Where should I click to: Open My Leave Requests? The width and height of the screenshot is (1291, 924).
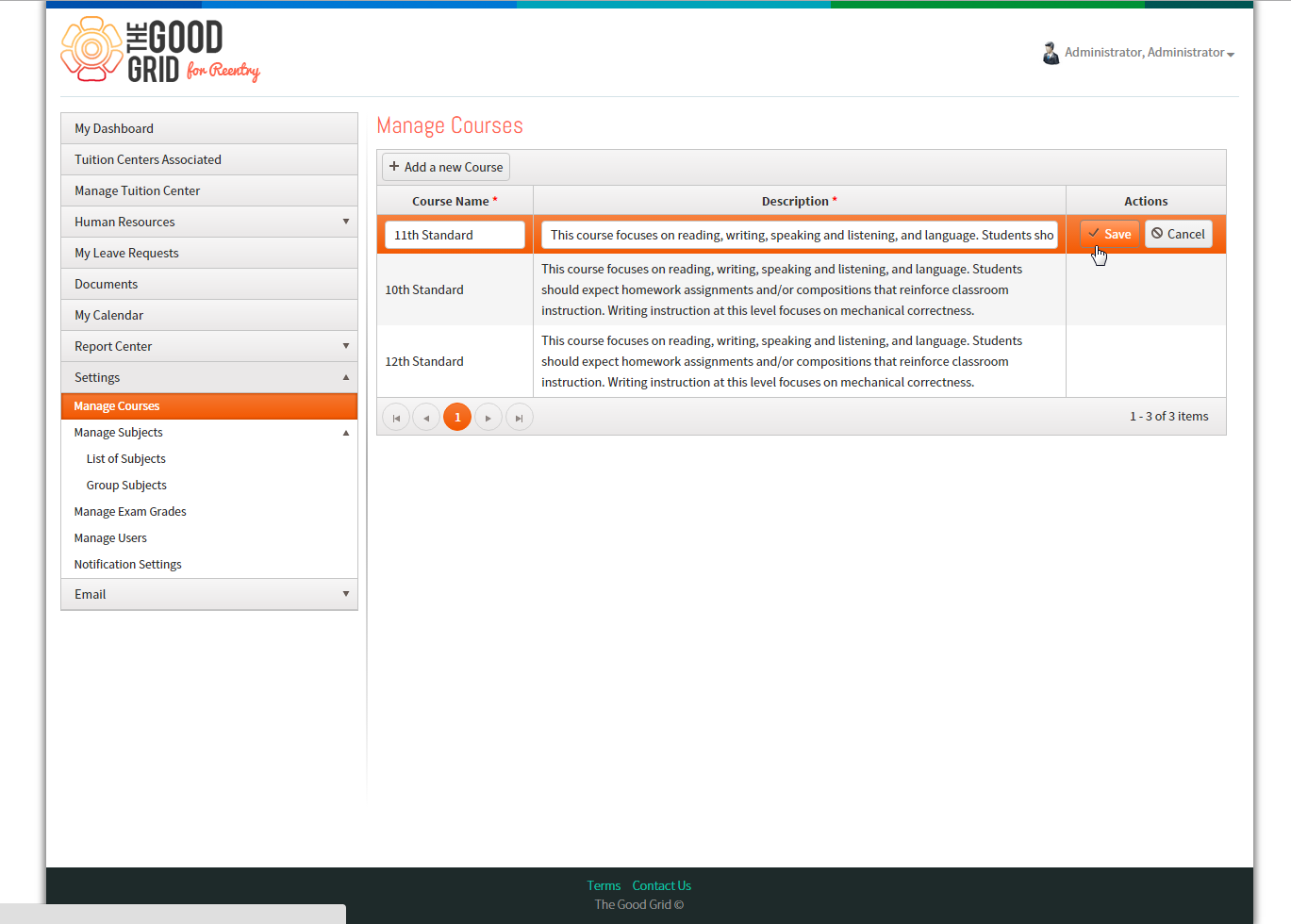(x=209, y=253)
